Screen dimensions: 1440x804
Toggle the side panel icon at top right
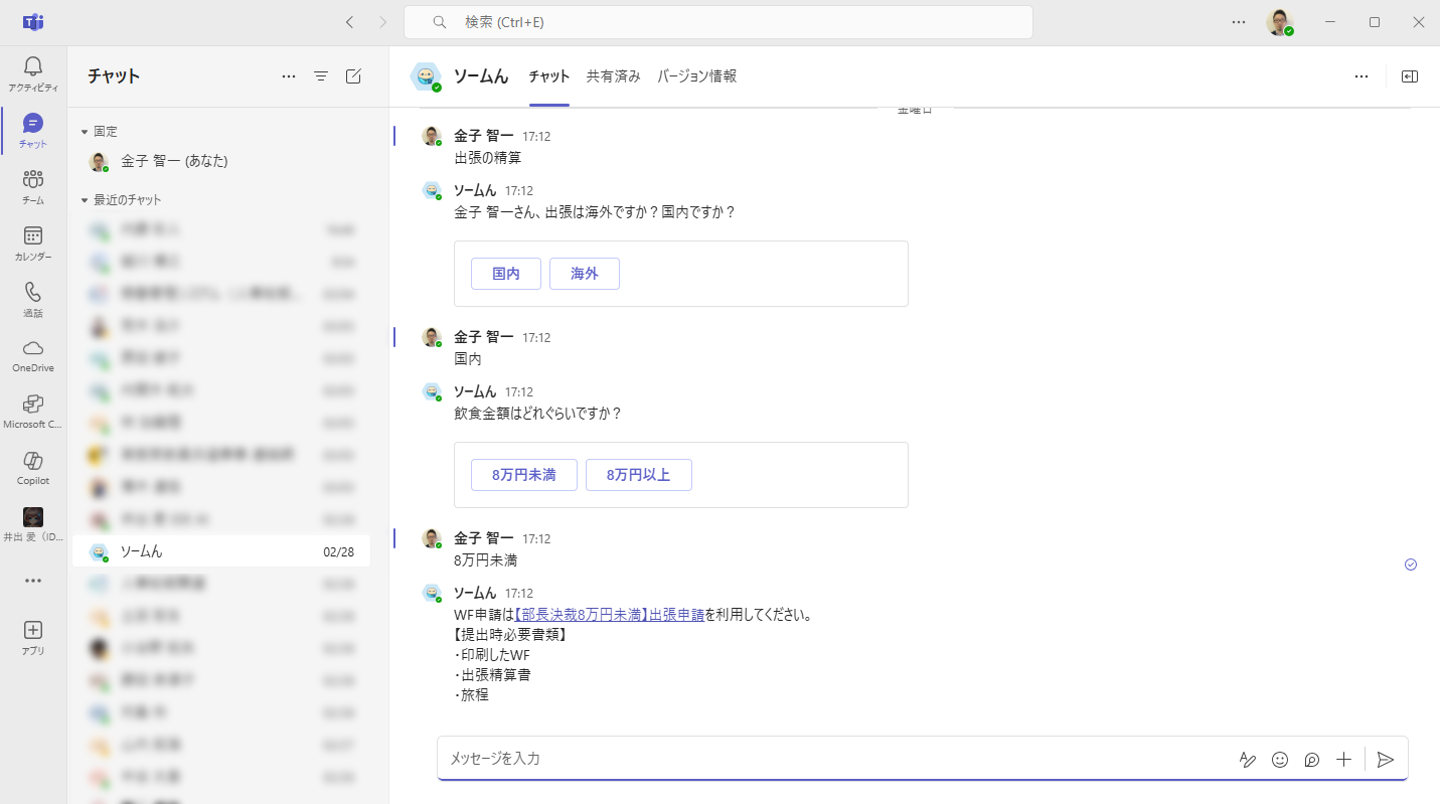point(1410,76)
